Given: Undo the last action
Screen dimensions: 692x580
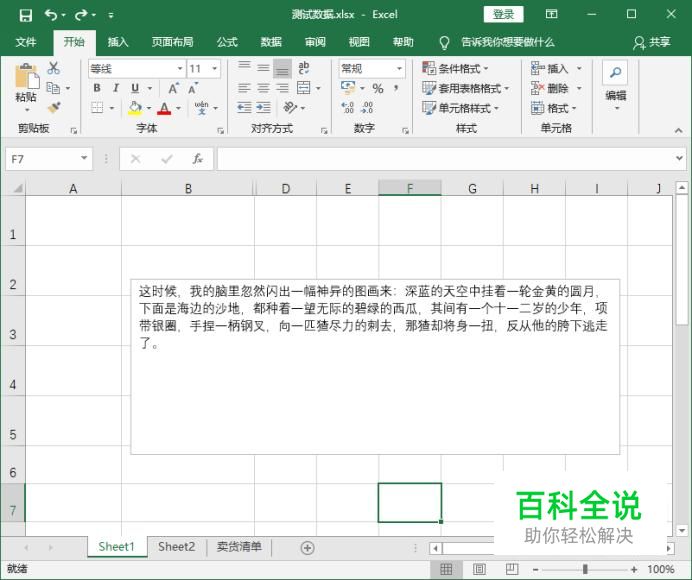Looking at the screenshot, I should (x=51, y=15).
